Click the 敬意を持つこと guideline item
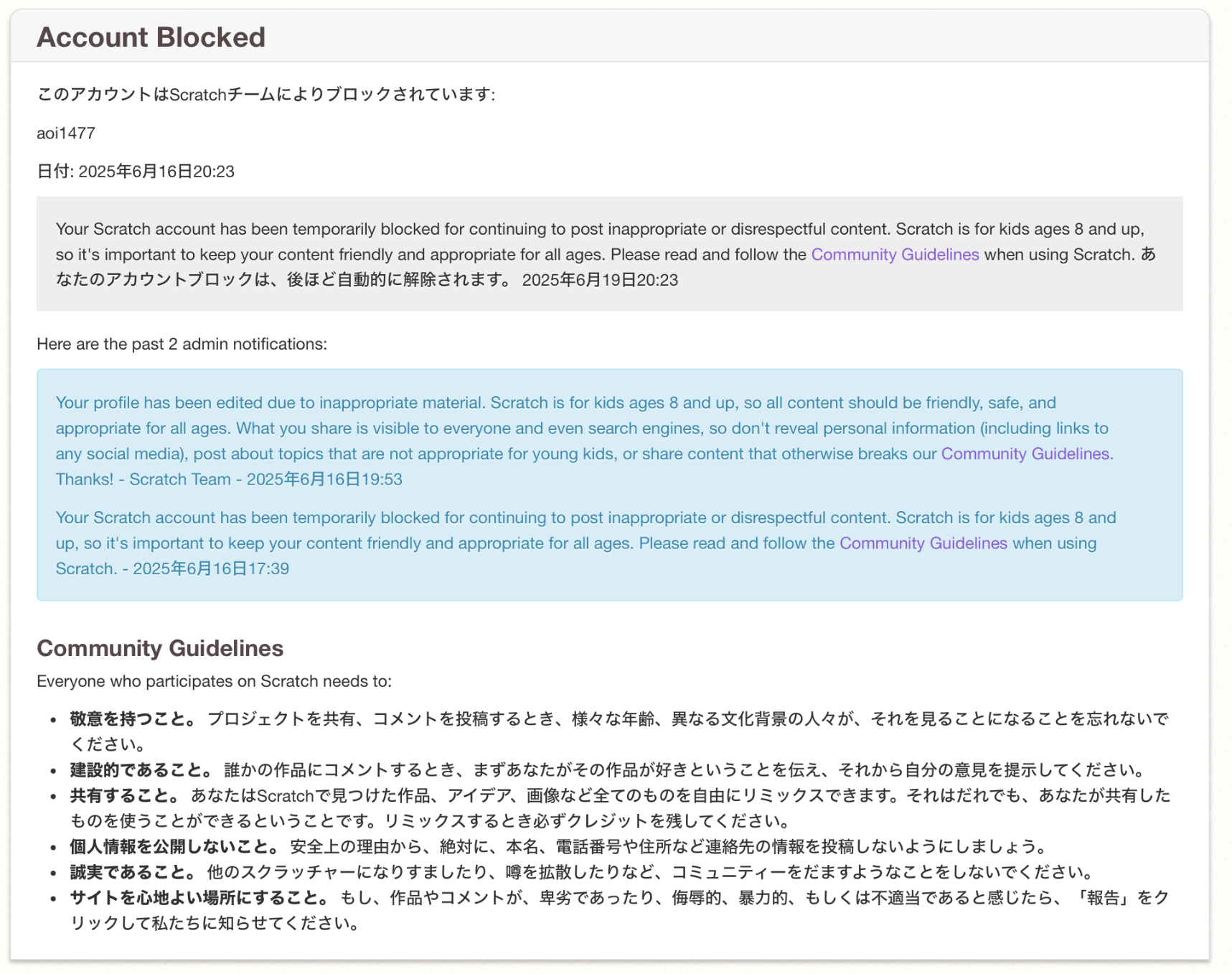The image size is (1232, 974). coord(619,731)
